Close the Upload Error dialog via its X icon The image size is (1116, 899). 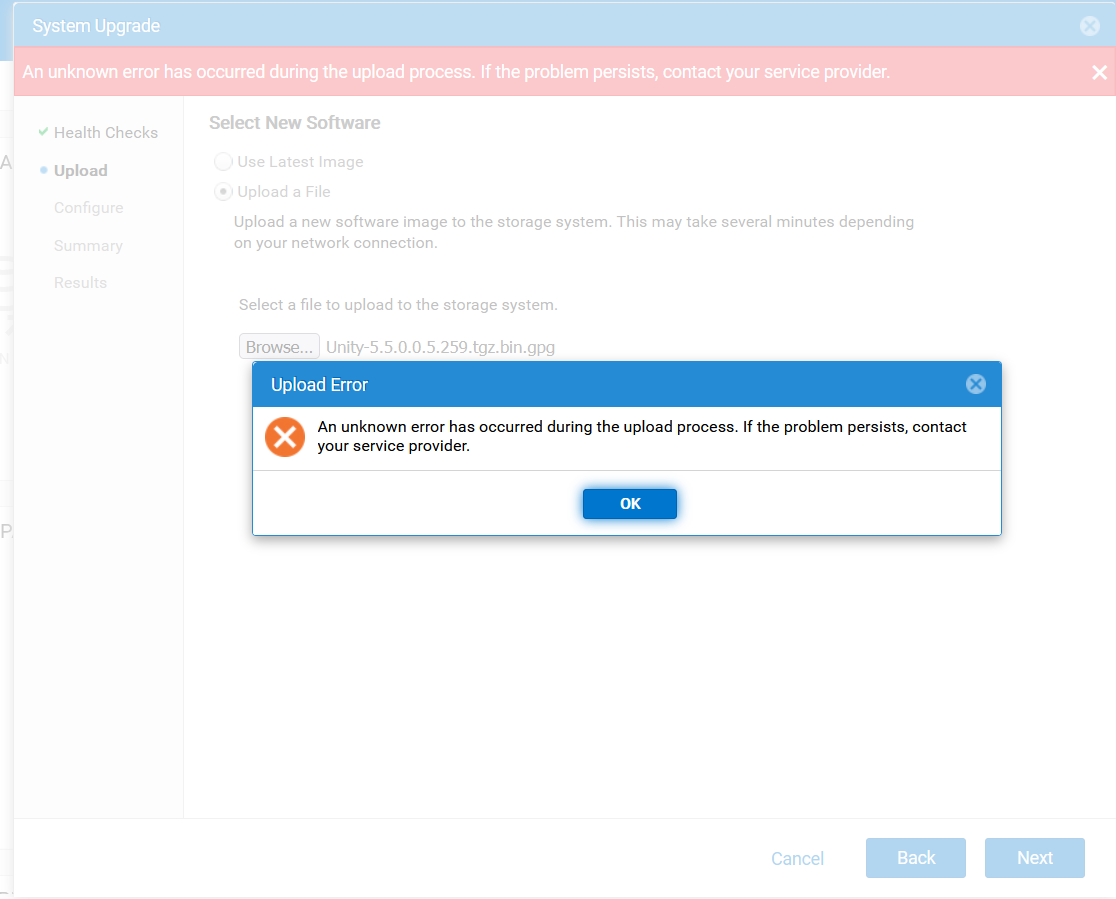[x=975, y=383]
